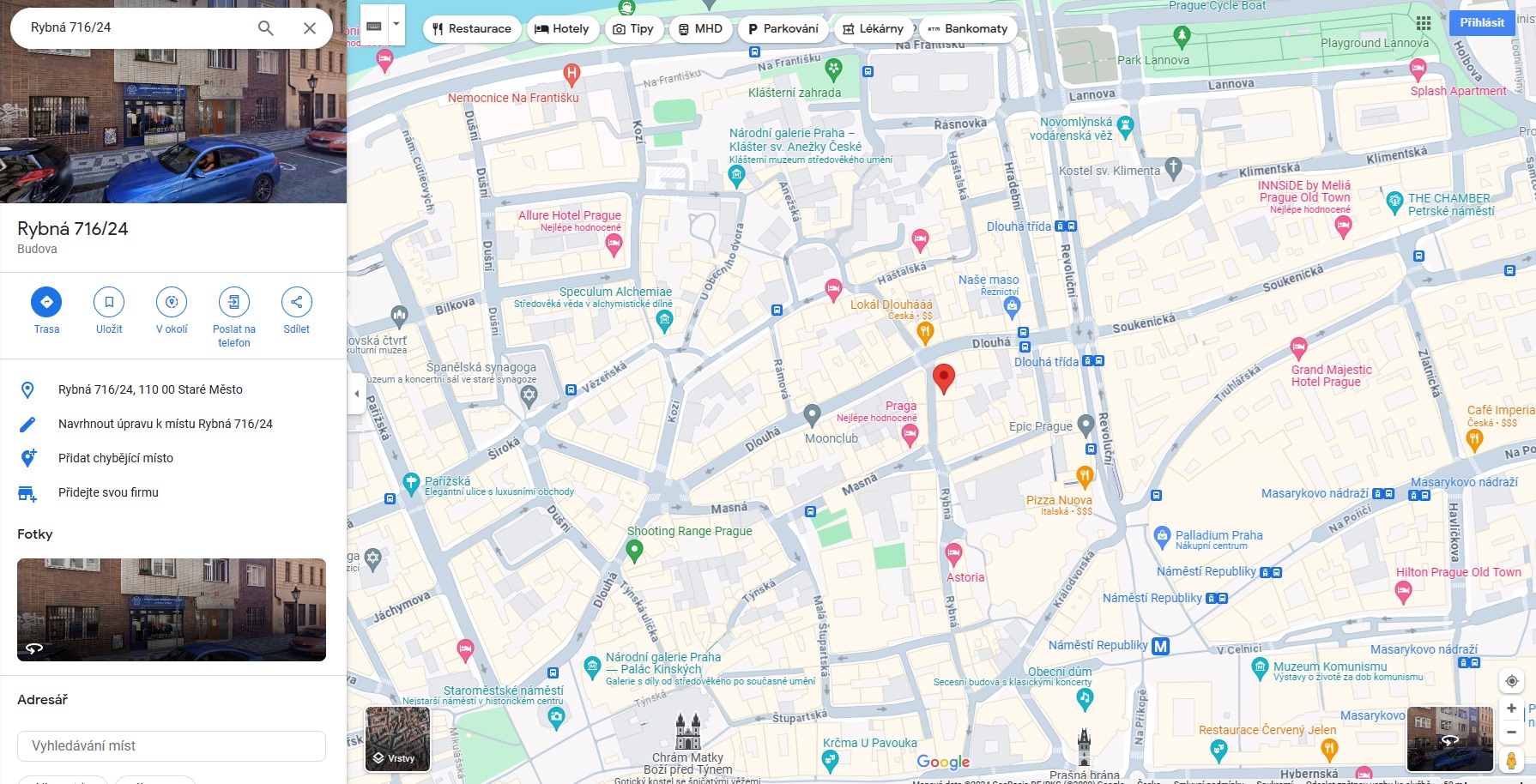
Task: Click the Lokál Dlouhááá restaurant marker
Action: click(x=925, y=333)
